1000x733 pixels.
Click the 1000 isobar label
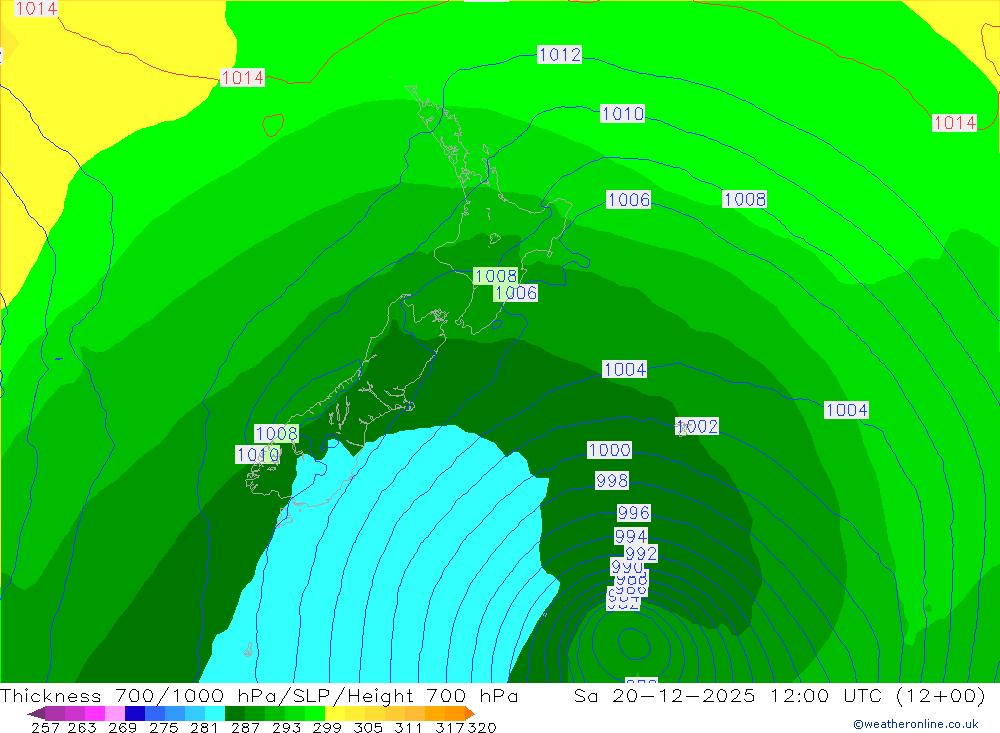pos(609,450)
